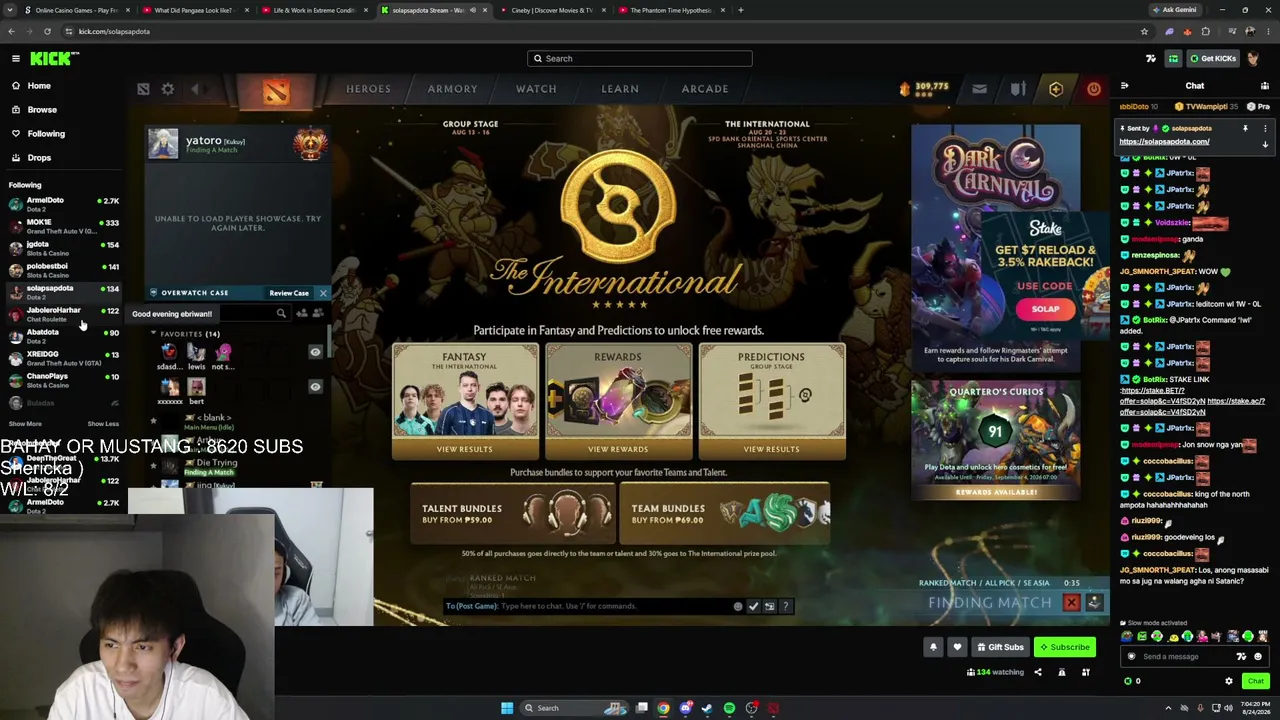Switch to the Watch tab in Dota

[536, 89]
